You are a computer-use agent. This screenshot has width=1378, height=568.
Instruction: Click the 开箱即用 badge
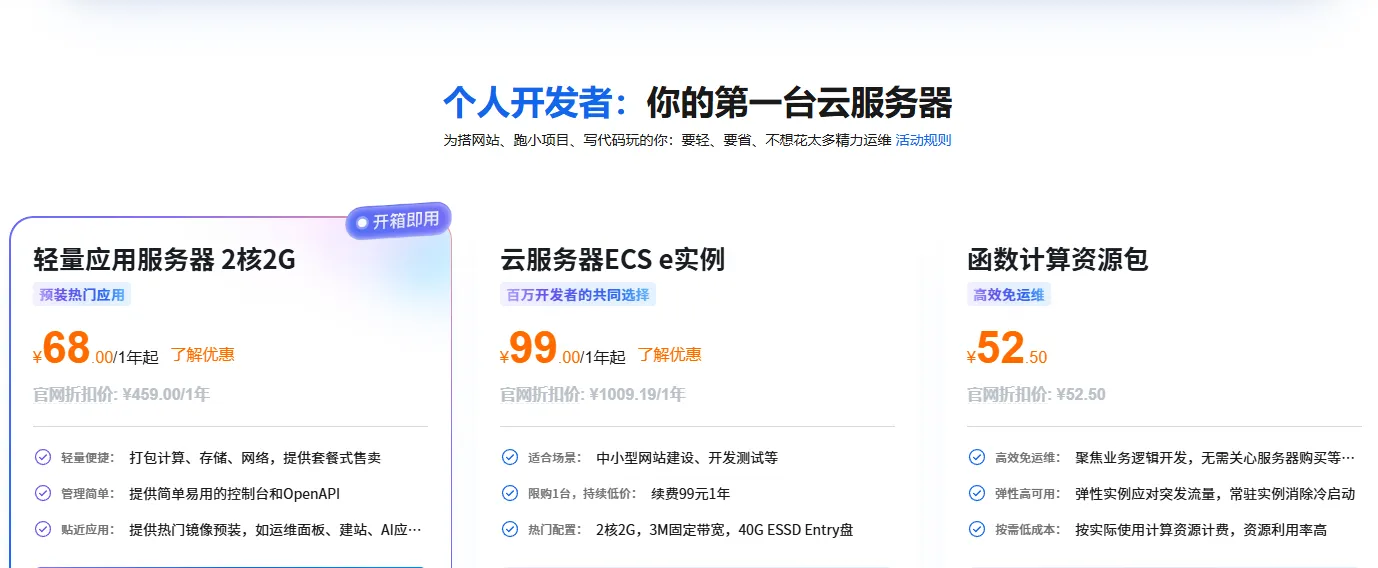point(399,221)
